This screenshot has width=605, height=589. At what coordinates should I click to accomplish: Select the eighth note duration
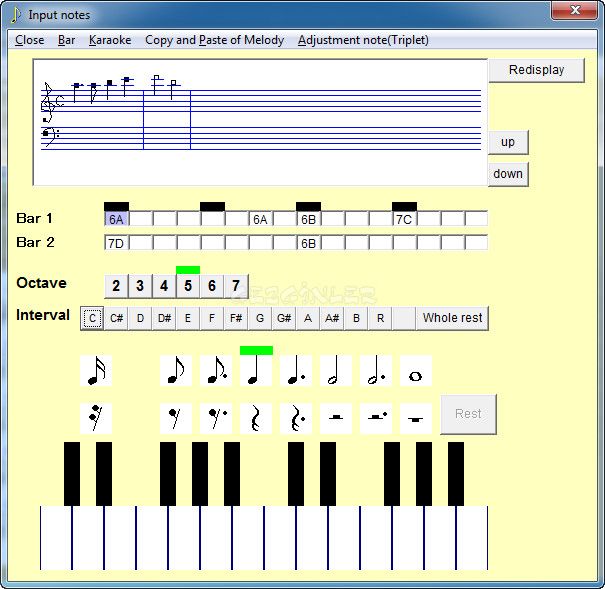[x=176, y=370]
